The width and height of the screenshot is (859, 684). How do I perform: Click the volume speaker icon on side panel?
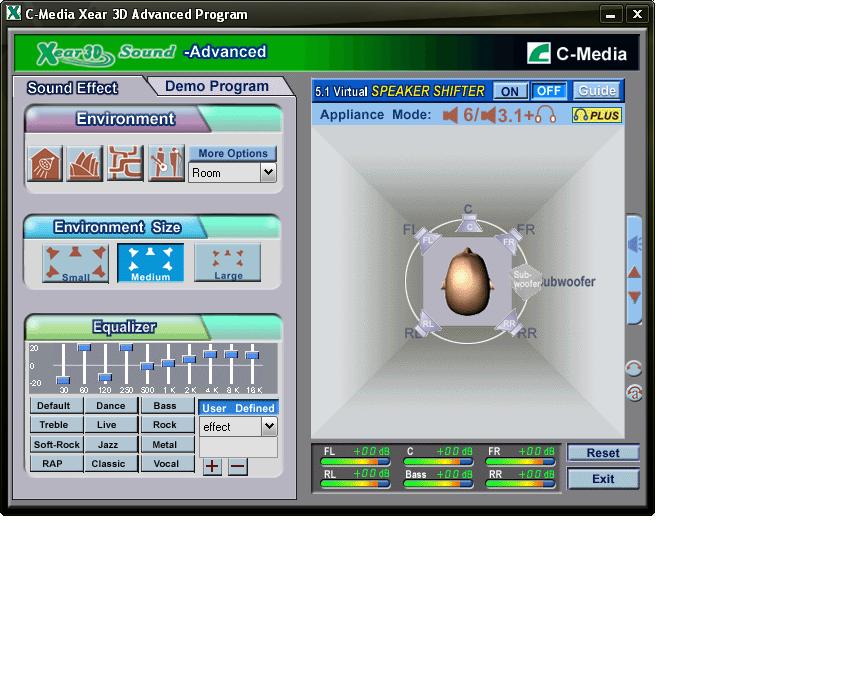pos(634,243)
